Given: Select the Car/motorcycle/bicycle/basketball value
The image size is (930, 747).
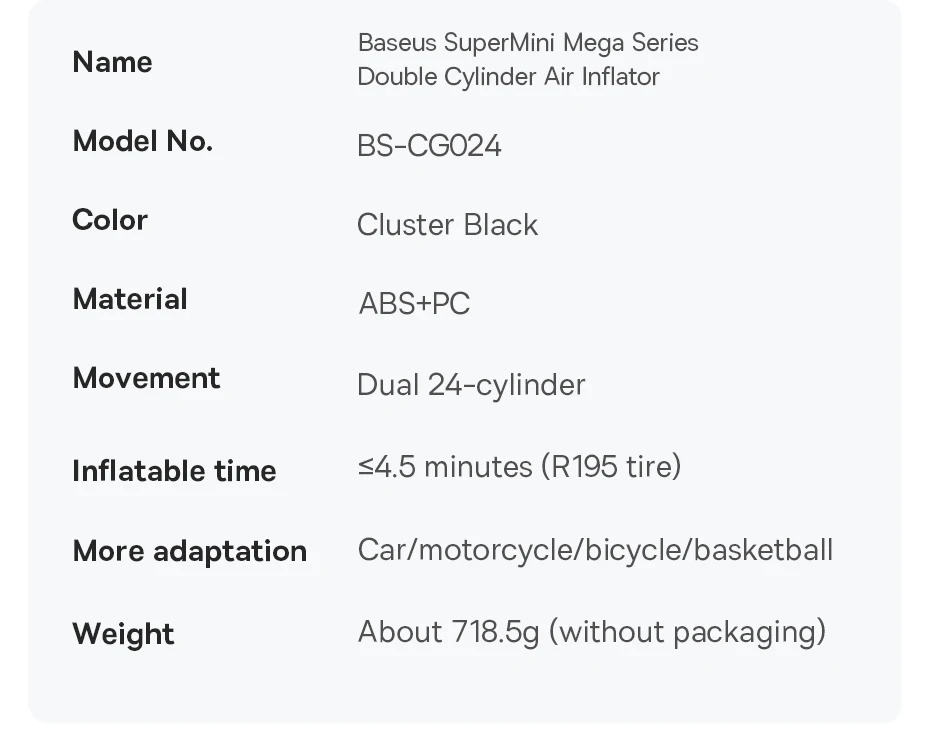Looking at the screenshot, I should click(595, 550).
